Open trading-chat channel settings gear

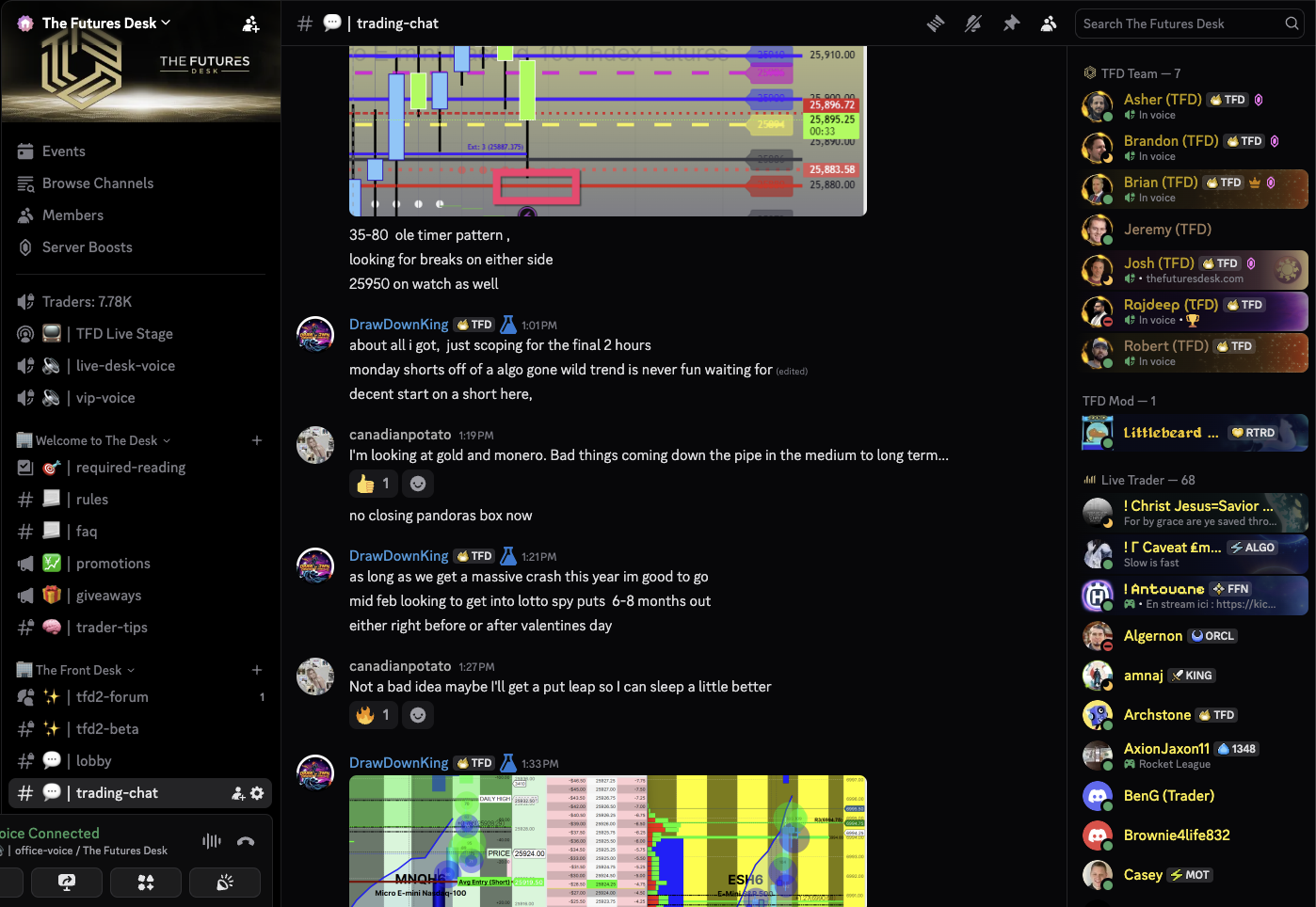point(257,793)
